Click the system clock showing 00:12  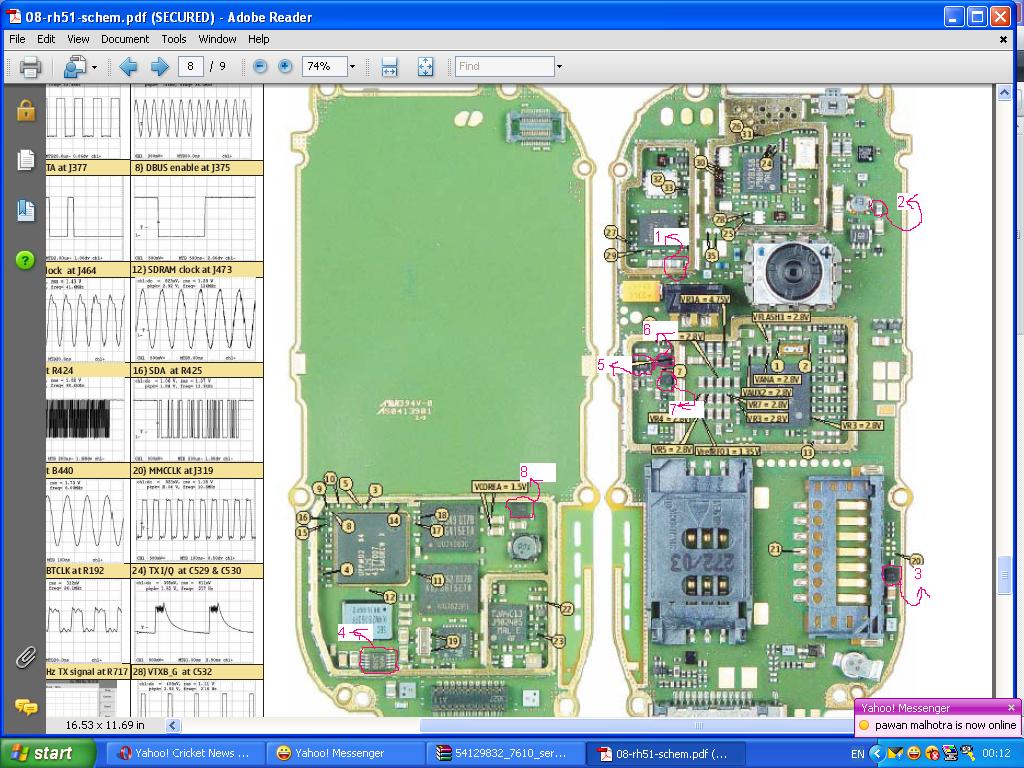997,754
